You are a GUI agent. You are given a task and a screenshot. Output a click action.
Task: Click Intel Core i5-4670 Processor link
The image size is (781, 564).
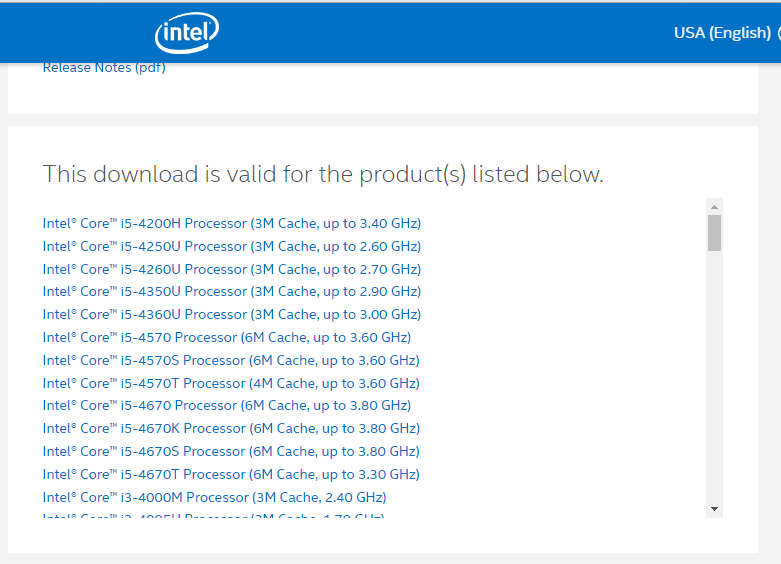tap(226, 406)
